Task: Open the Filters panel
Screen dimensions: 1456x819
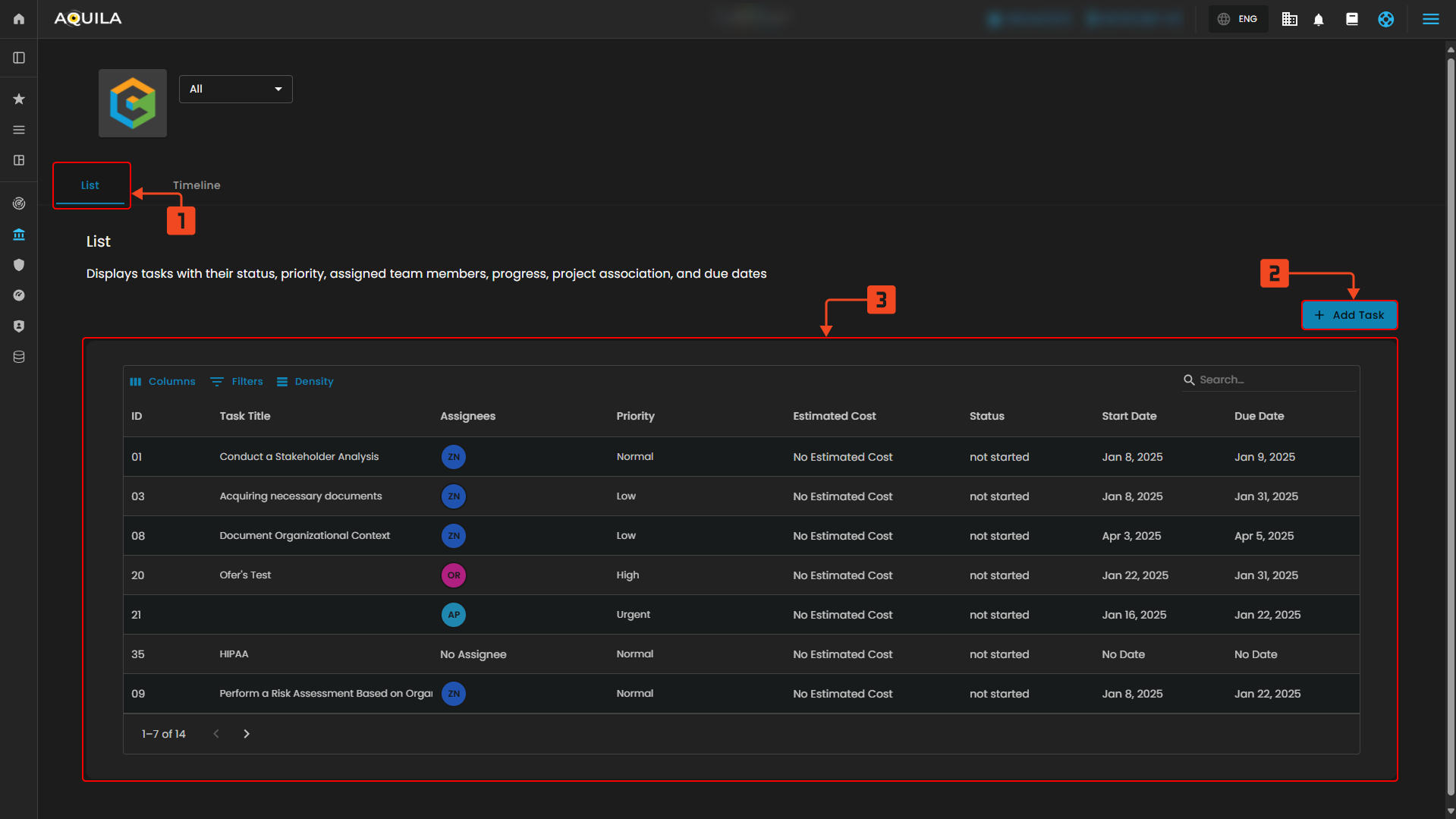Action: [x=237, y=382]
